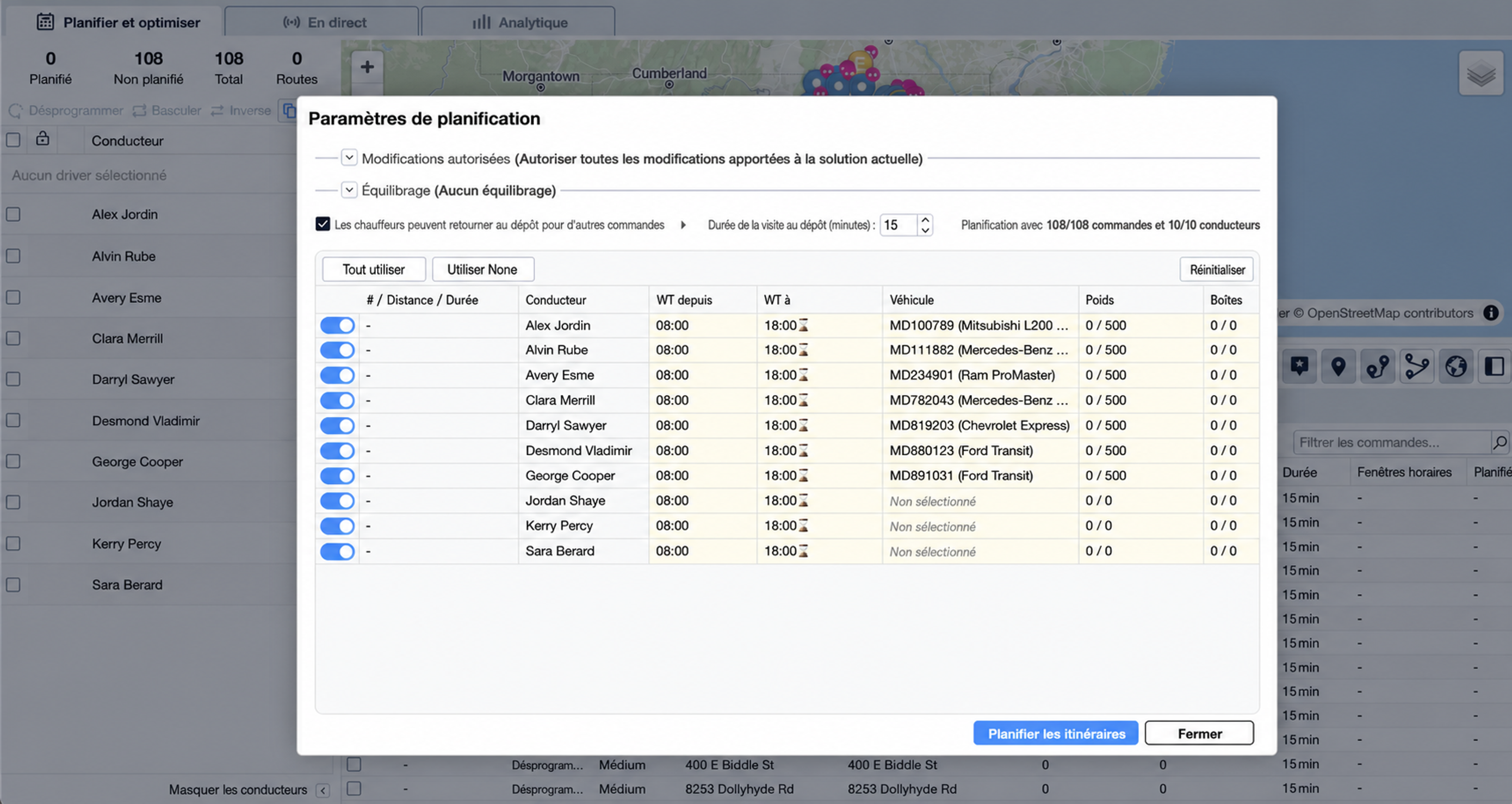
Task: Close dialog with Fermer button
Action: pyautogui.click(x=1199, y=734)
